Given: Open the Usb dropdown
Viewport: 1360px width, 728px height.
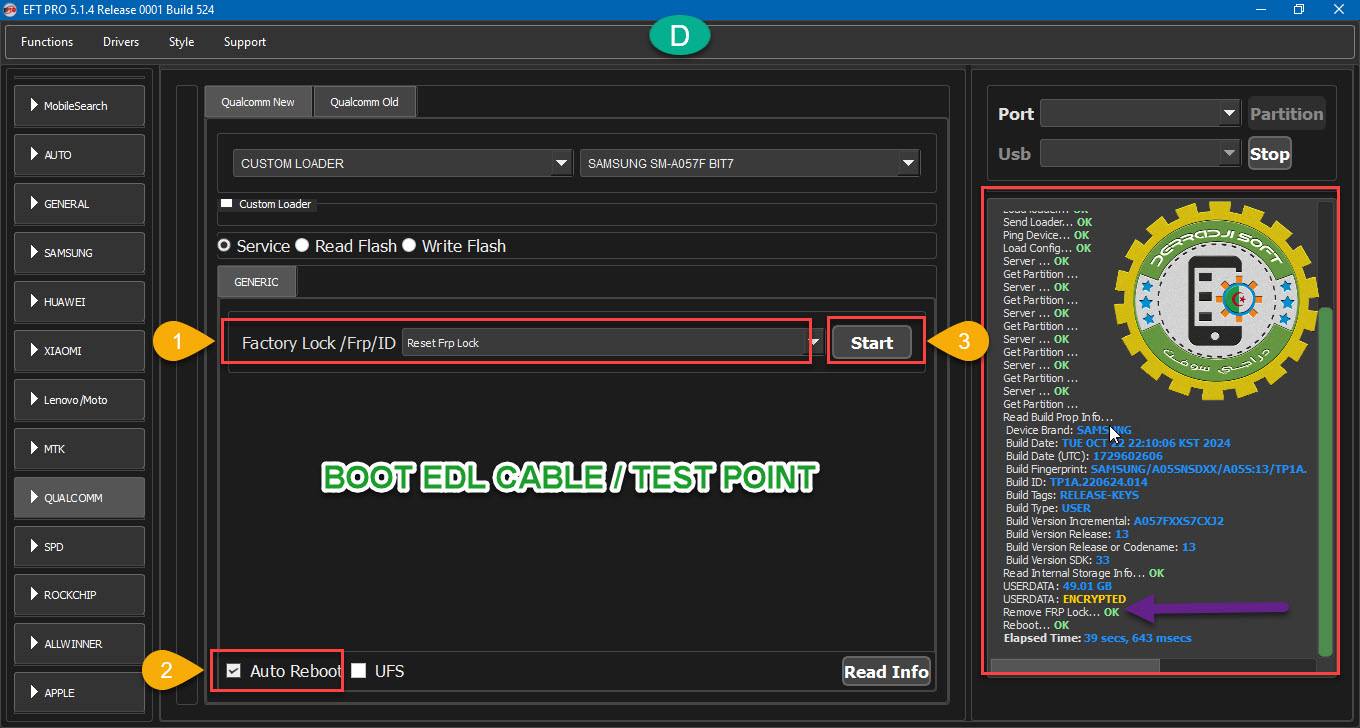Looking at the screenshot, I should [x=1140, y=154].
